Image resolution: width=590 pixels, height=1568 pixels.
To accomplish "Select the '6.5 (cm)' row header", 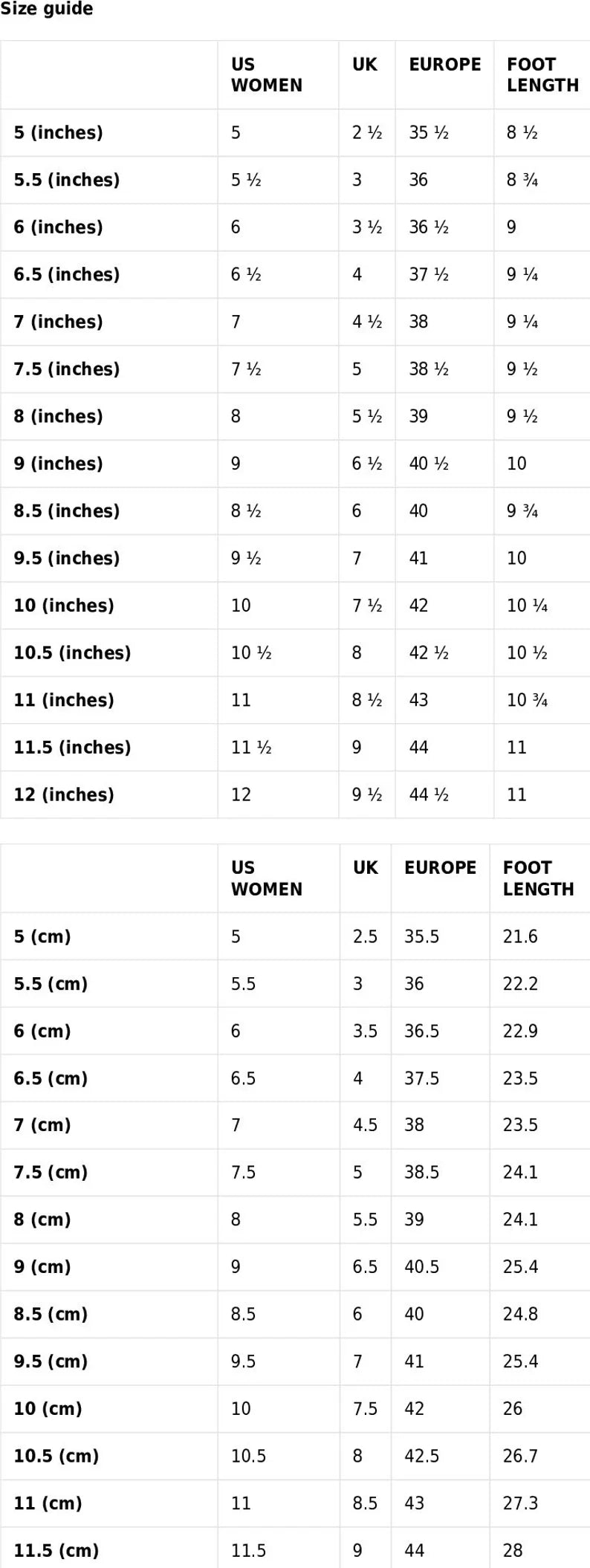I will pos(51,1079).
